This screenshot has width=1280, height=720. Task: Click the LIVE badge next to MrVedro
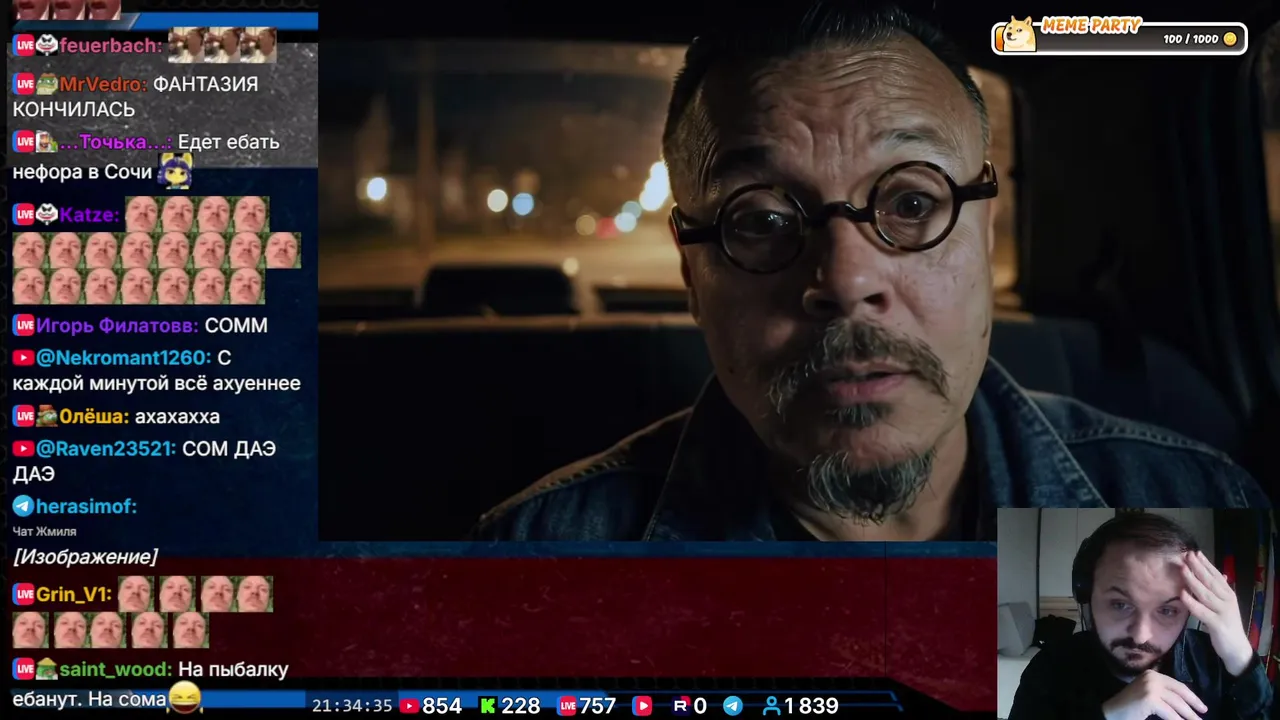pyautogui.click(x=24, y=84)
